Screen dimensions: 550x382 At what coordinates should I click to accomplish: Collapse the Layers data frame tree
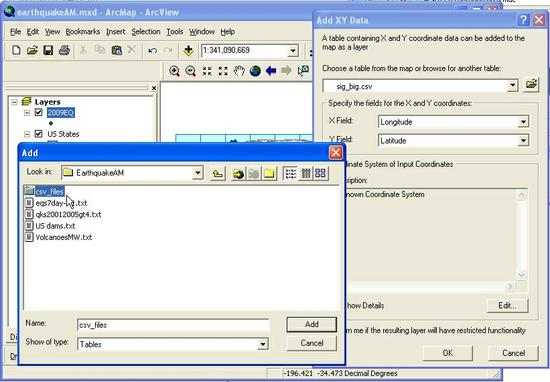14,102
